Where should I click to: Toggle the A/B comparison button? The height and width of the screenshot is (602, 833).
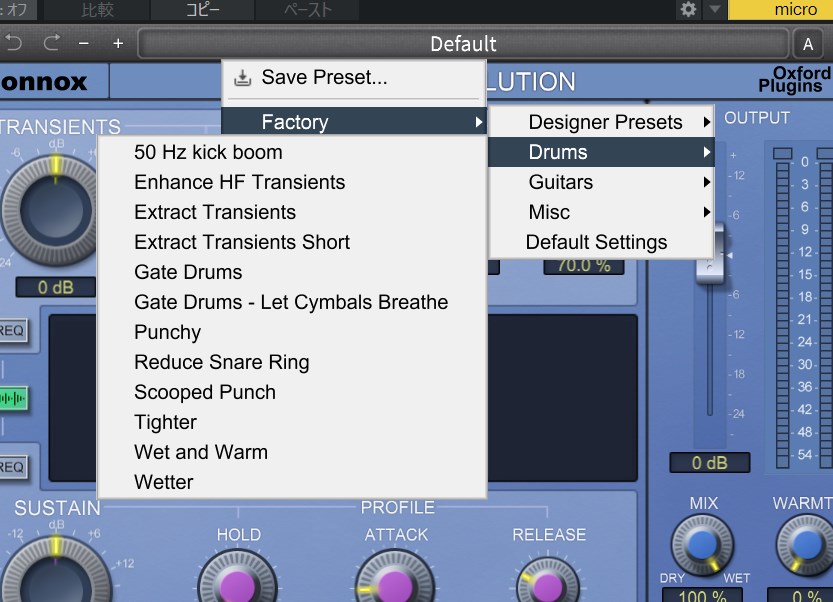(808, 44)
